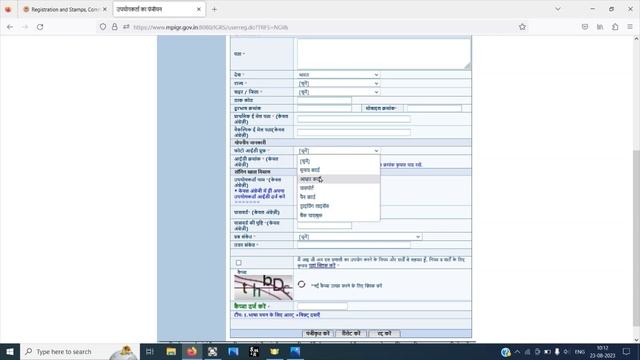View site security via the padlock icon

(x=115, y=27)
